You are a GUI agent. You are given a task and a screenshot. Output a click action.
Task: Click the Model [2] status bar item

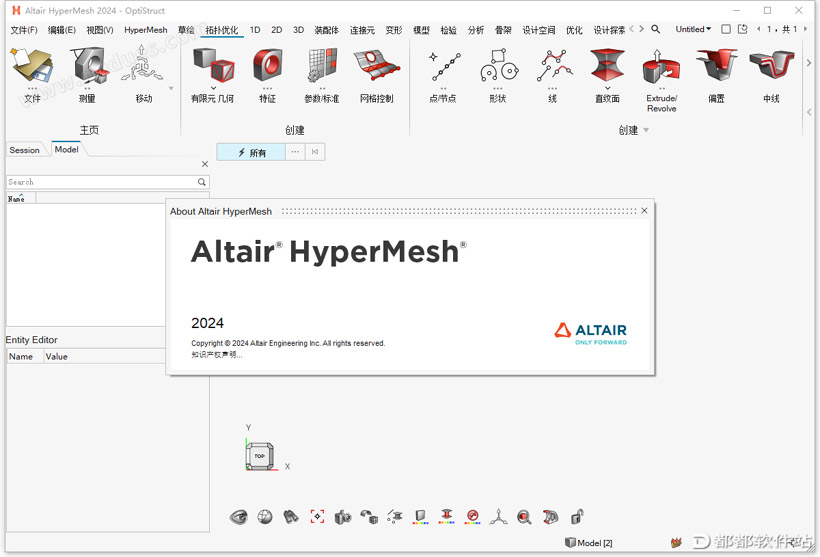589,543
